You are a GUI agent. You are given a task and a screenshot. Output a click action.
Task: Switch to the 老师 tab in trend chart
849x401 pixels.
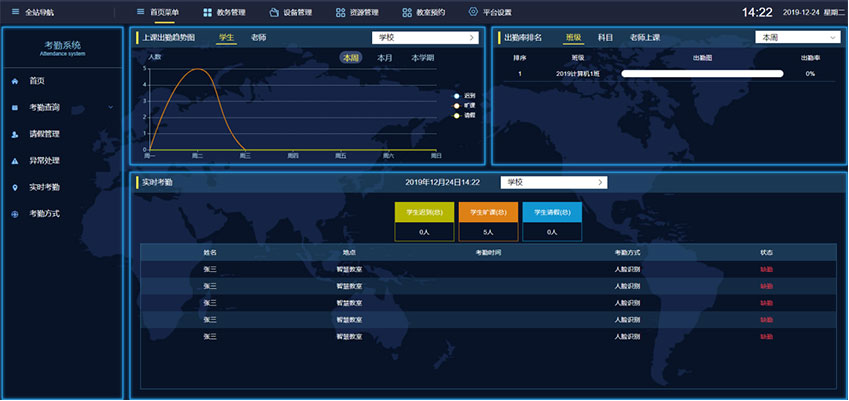tap(259, 37)
